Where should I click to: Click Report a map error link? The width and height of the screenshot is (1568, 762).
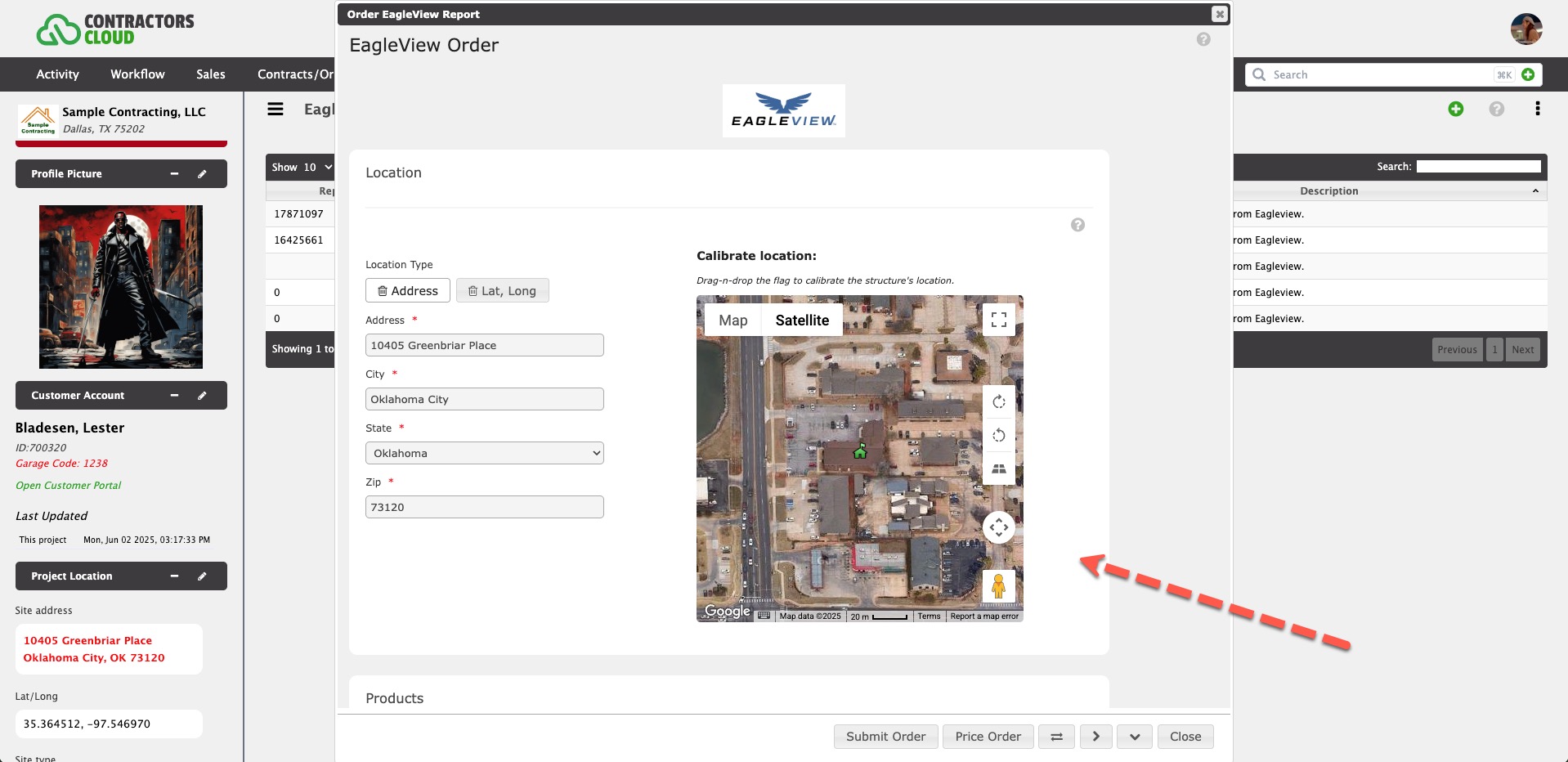pyautogui.click(x=984, y=616)
